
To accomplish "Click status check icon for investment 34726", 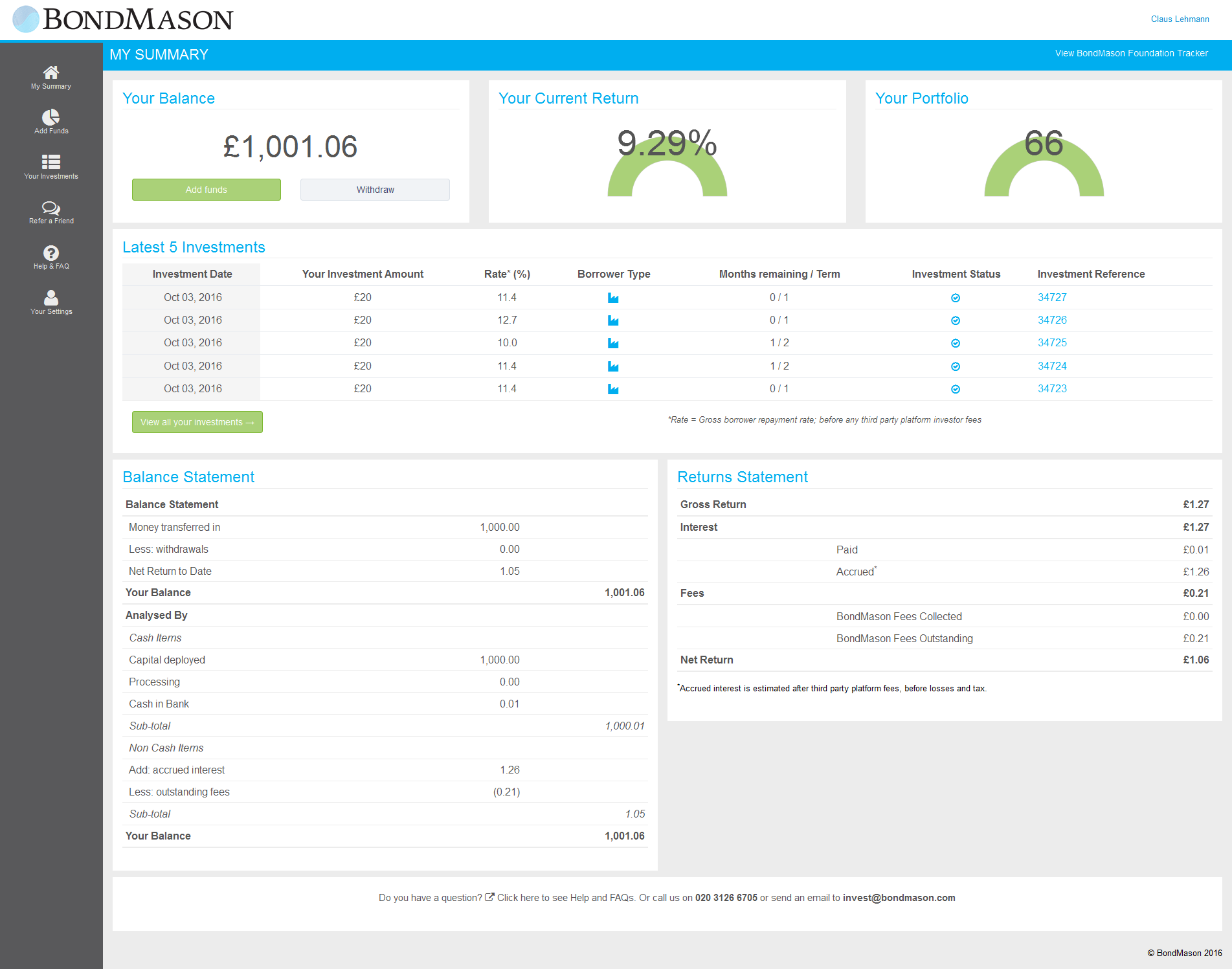I will 956,320.
